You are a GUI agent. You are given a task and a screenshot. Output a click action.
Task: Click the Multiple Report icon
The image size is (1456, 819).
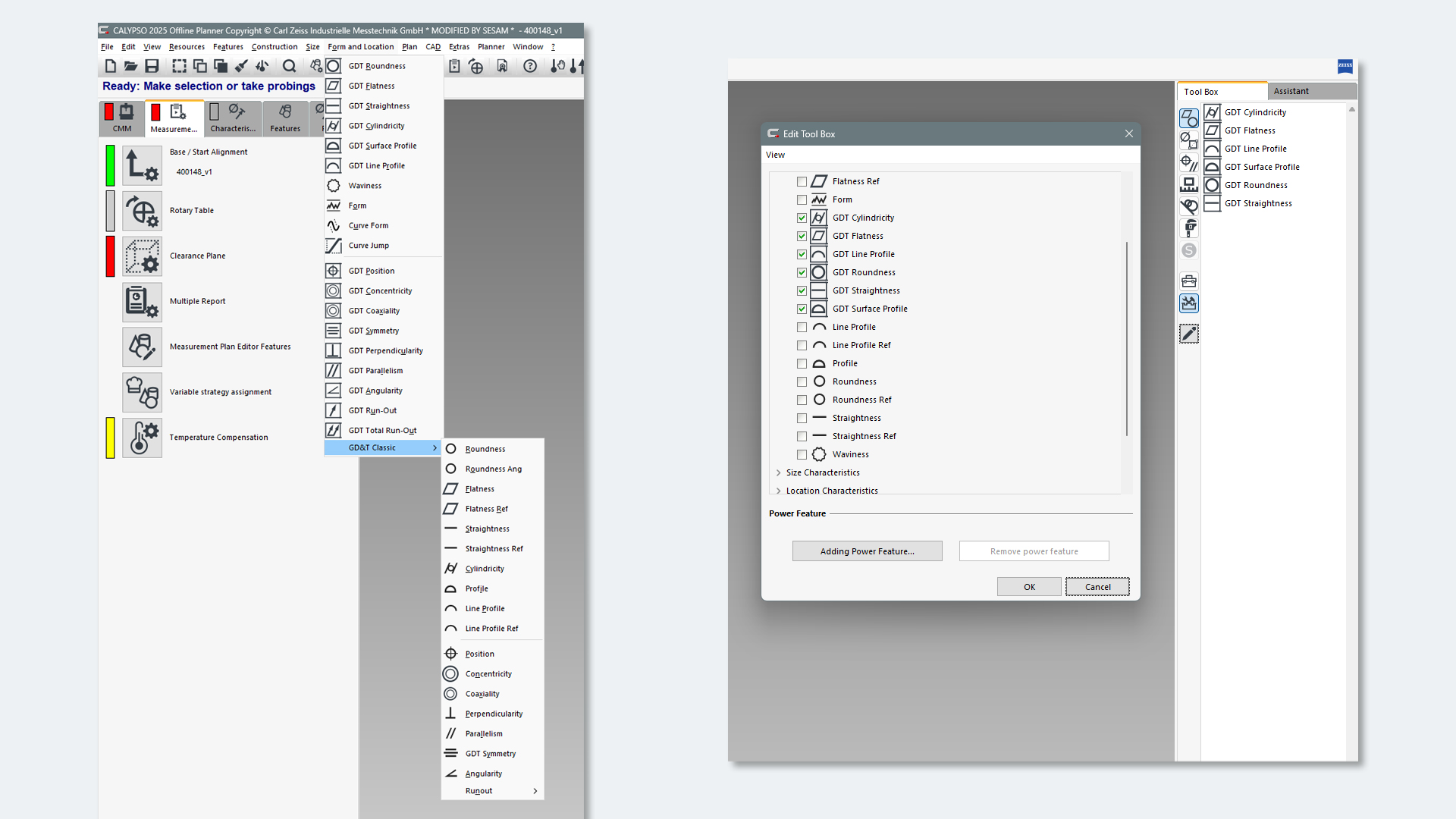(x=142, y=302)
